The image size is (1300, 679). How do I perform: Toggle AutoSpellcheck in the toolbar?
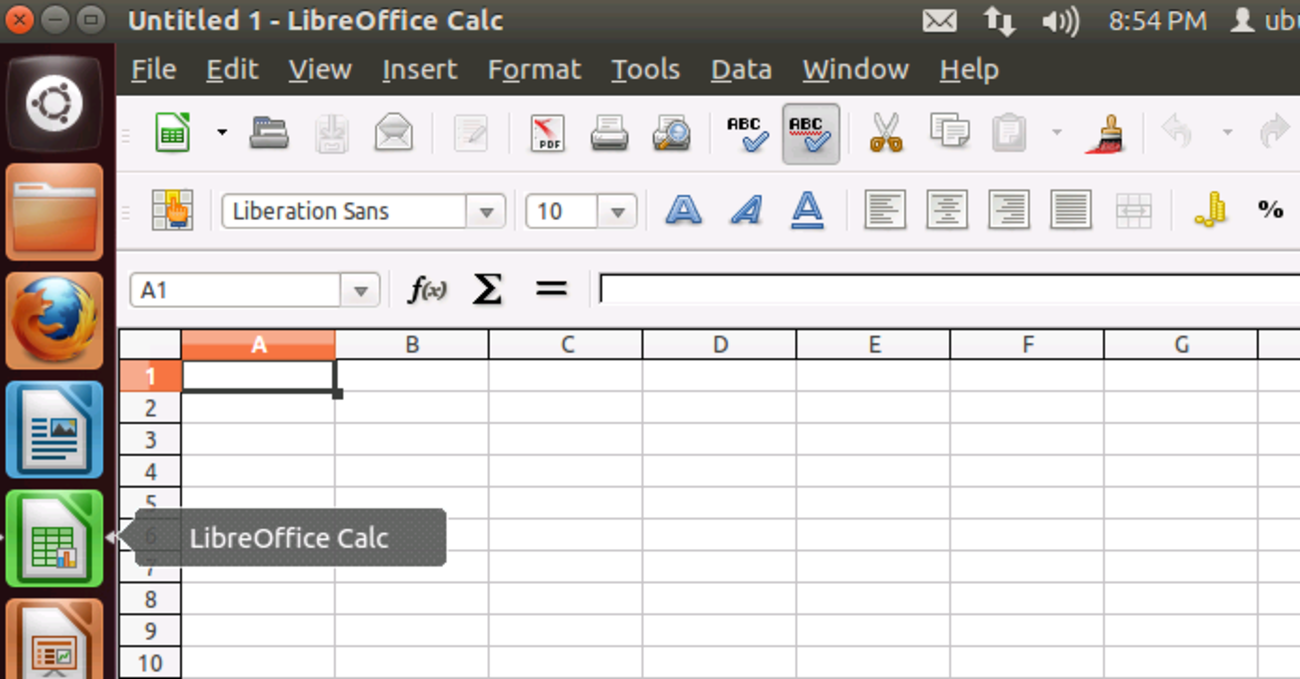[x=809, y=133]
